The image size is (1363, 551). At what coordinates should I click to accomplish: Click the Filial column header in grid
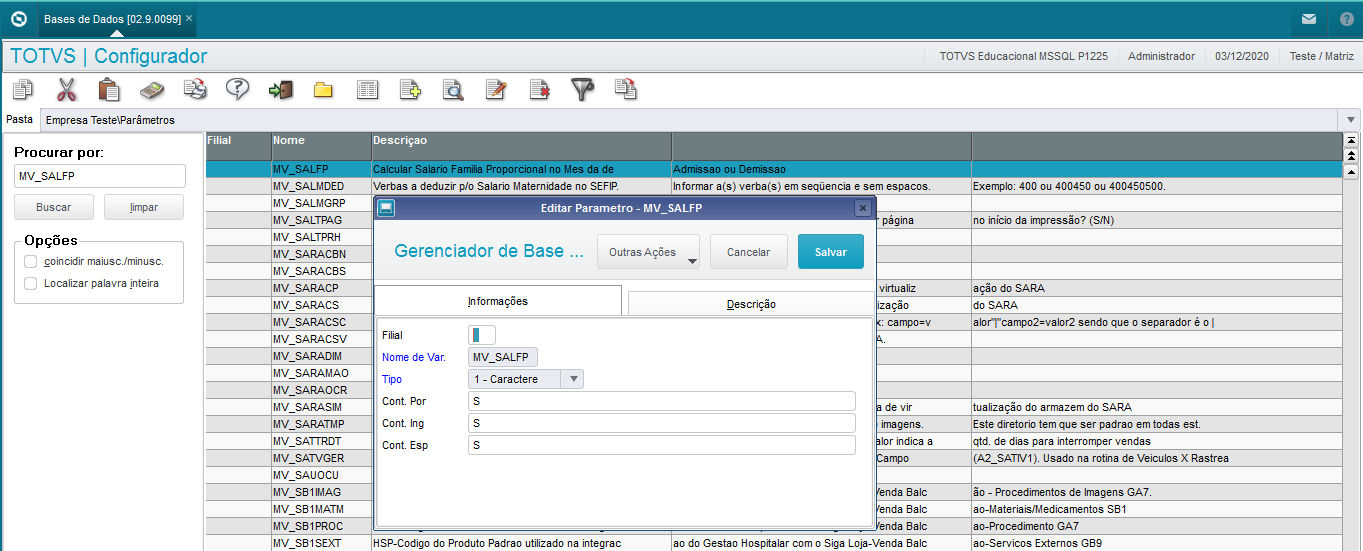pyautogui.click(x=238, y=147)
